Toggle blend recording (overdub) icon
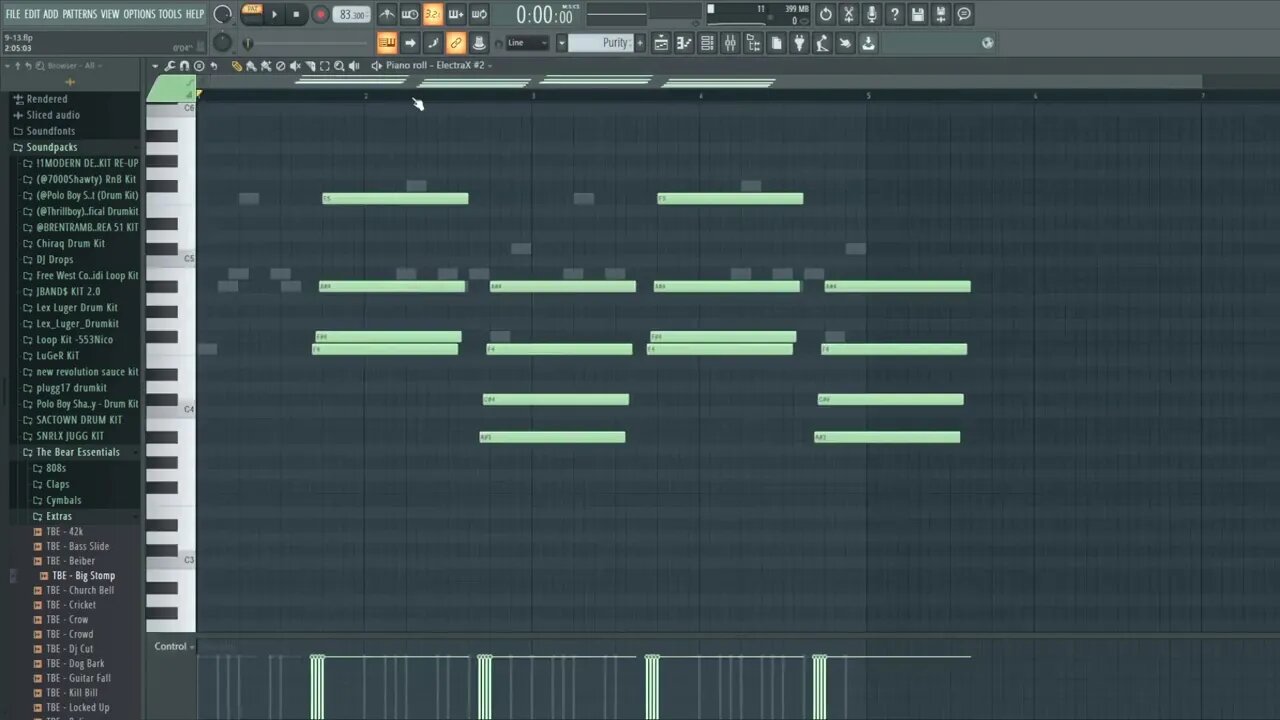1280x720 pixels. click(456, 14)
